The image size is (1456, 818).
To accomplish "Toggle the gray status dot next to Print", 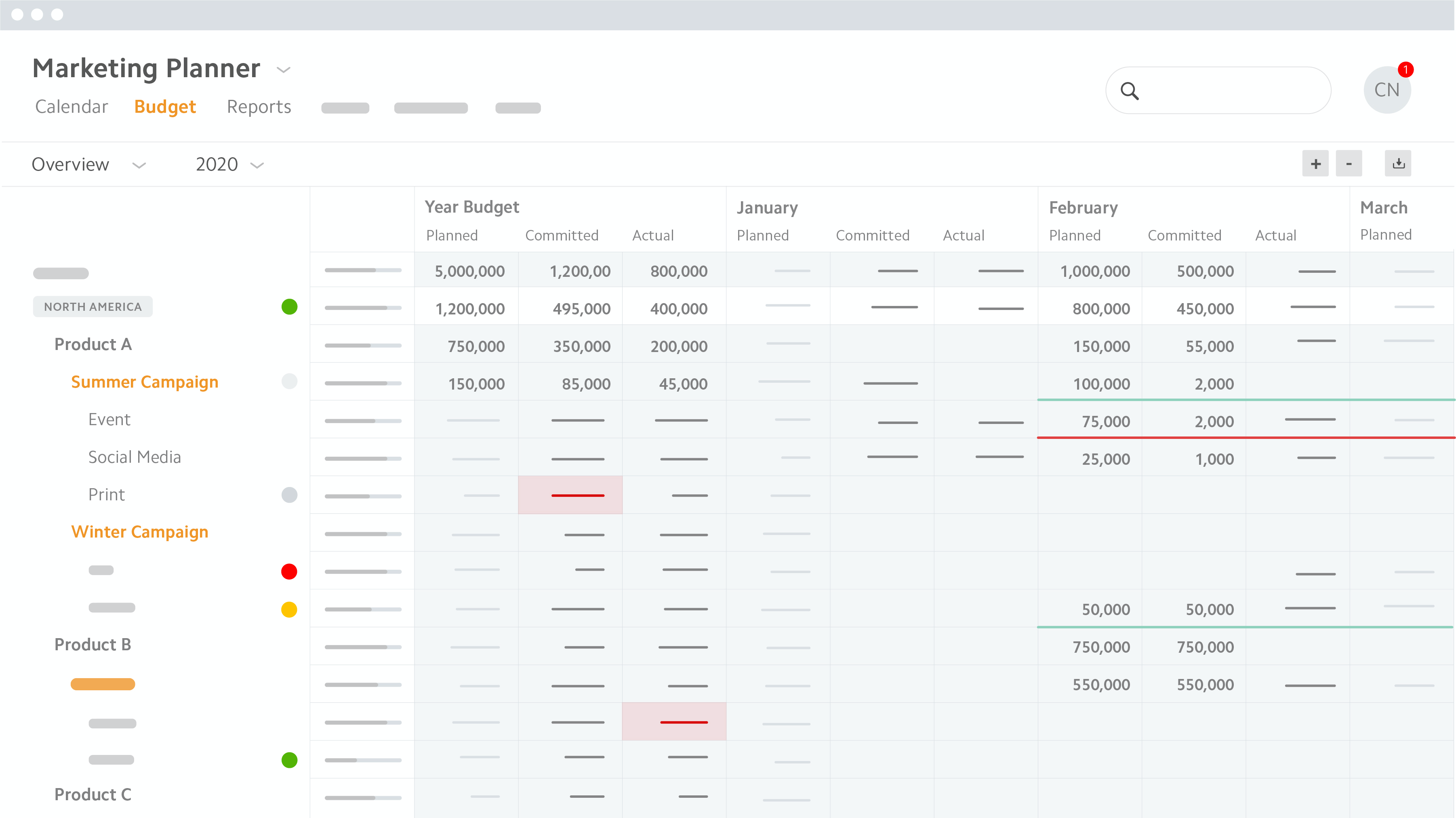I will coord(289,495).
